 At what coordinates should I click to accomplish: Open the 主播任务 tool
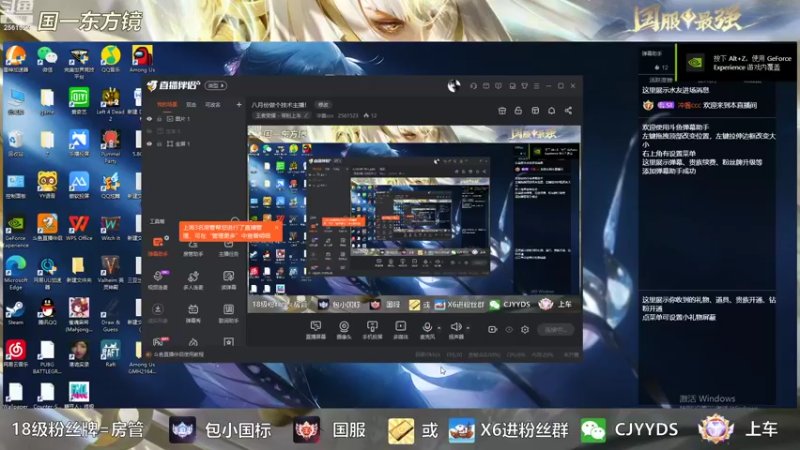click(228, 248)
